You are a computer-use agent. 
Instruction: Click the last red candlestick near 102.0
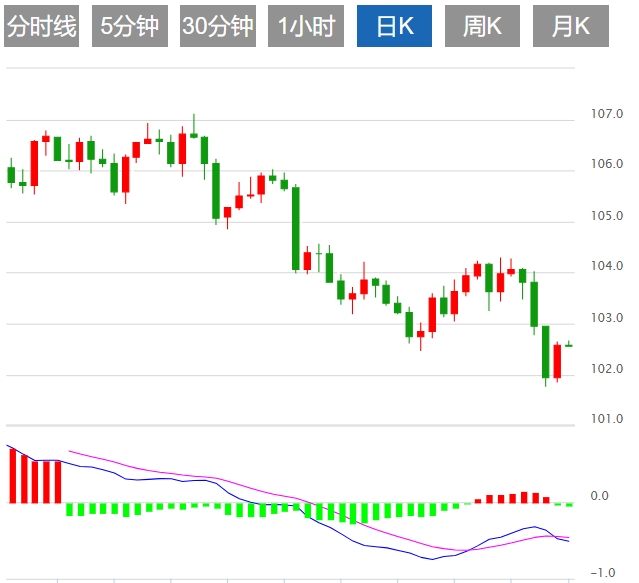557,361
